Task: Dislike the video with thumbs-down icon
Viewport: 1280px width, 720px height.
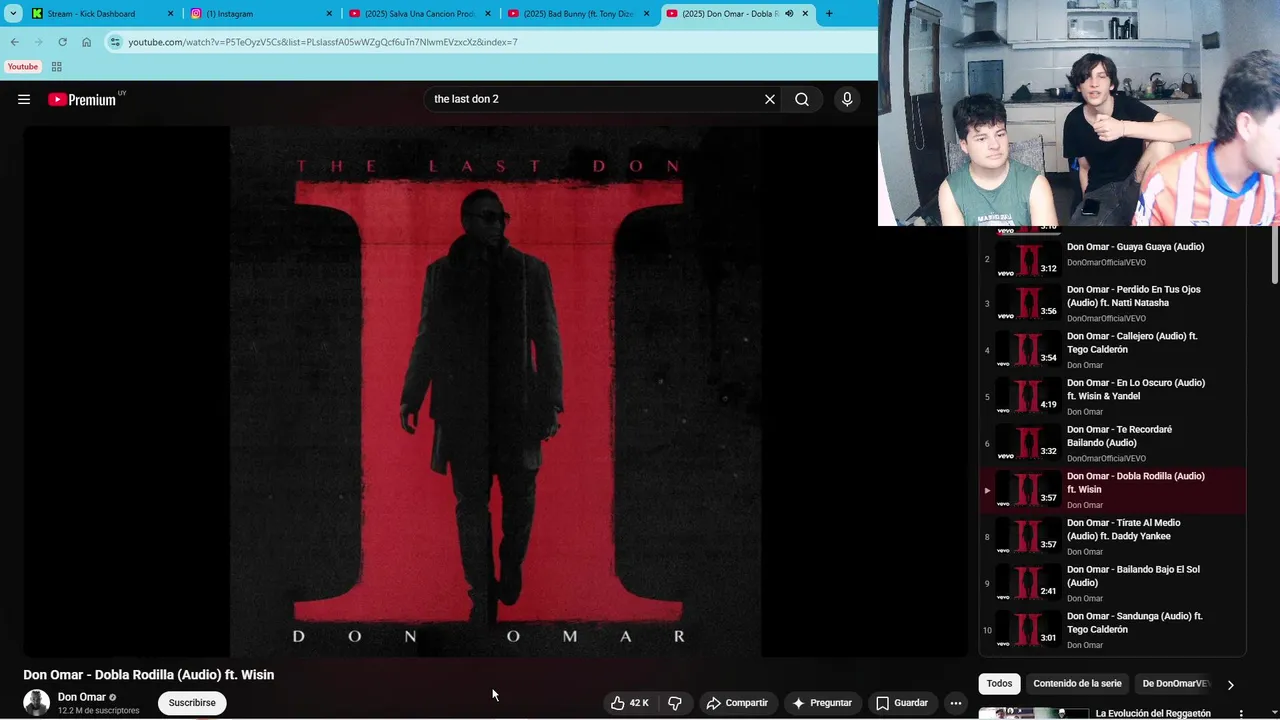Action: [x=675, y=703]
